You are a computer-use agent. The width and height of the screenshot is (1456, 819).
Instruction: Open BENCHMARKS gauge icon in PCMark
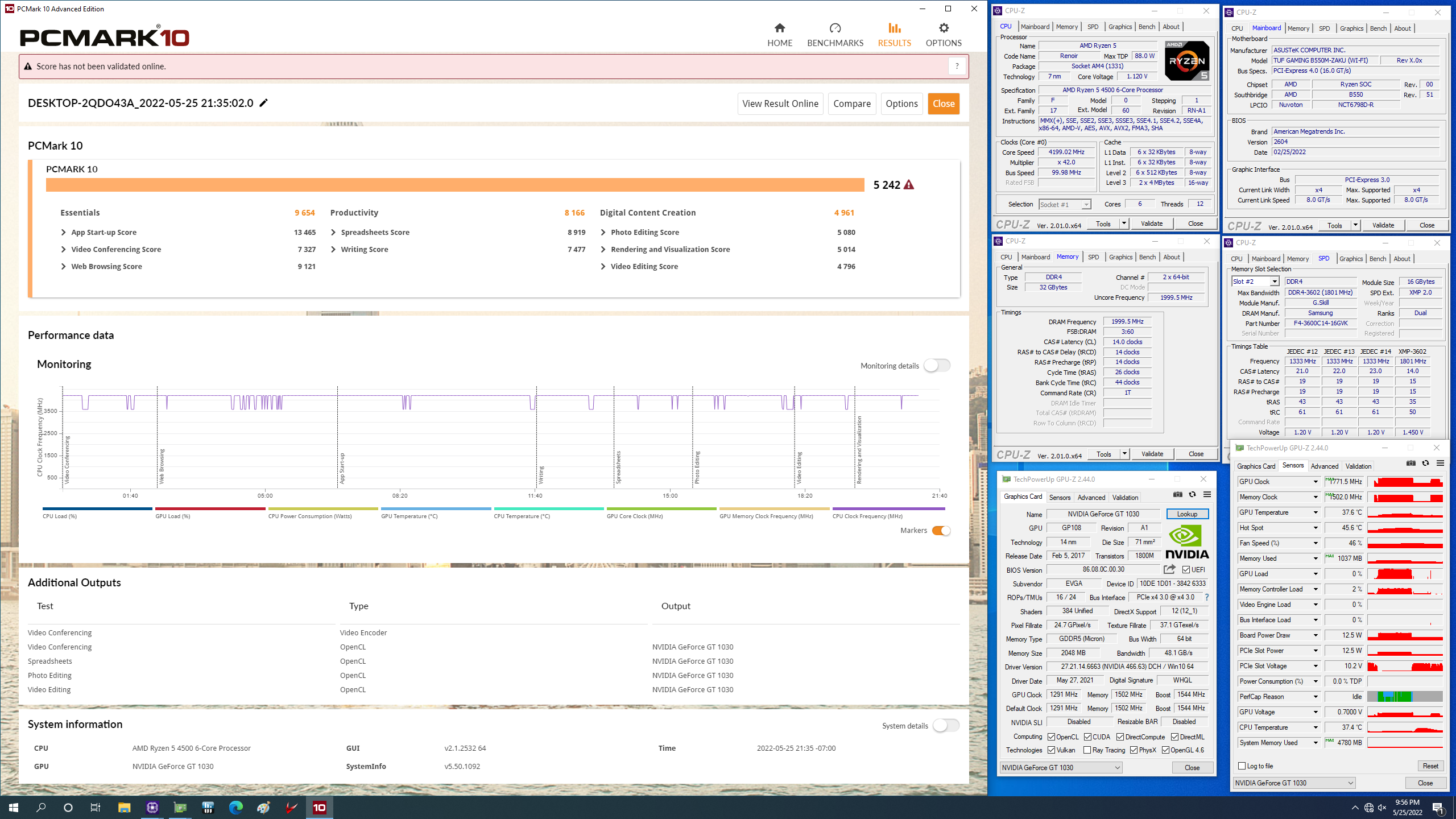click(x=835, y=28)
